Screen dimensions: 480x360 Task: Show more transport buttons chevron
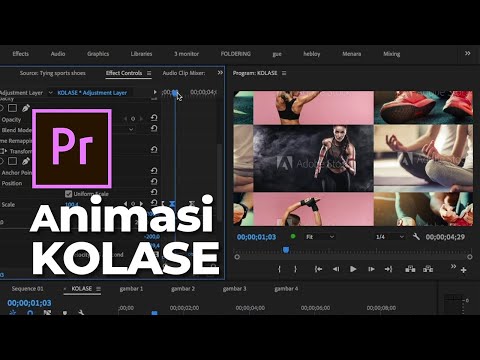click(453, 266)
